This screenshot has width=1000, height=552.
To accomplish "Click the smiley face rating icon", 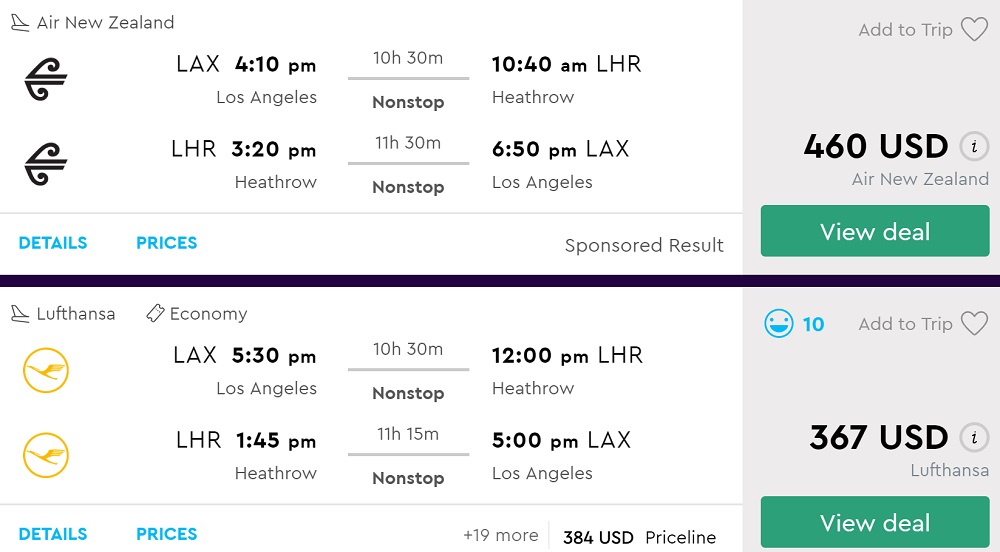I will [x=778, y=324].
